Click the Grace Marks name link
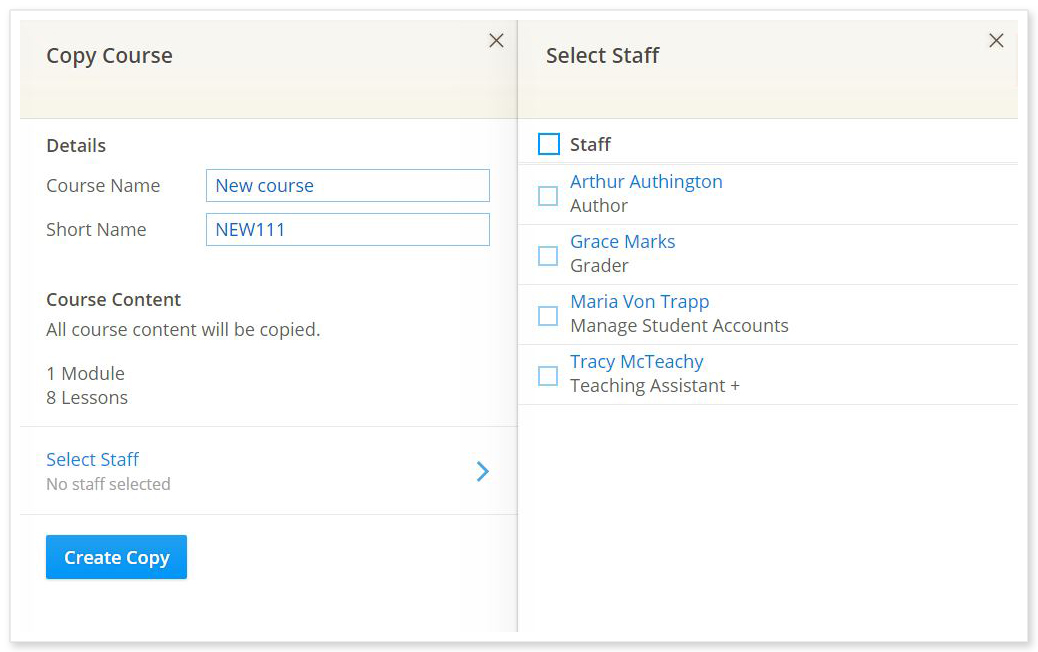Screen dimensions: 1038x652 coord(622,242)
